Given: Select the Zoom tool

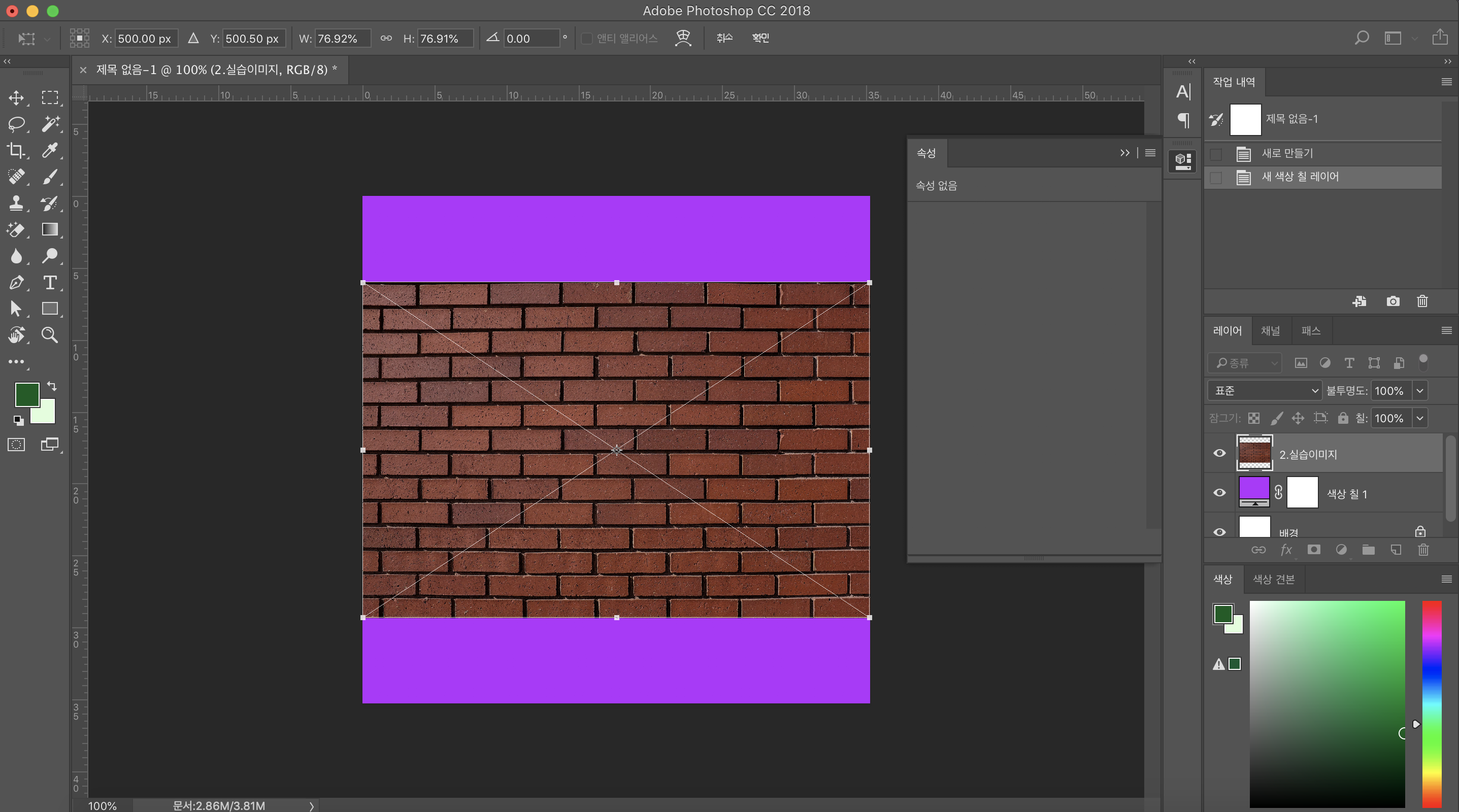Looking at the screenshot, I should 50,334.
